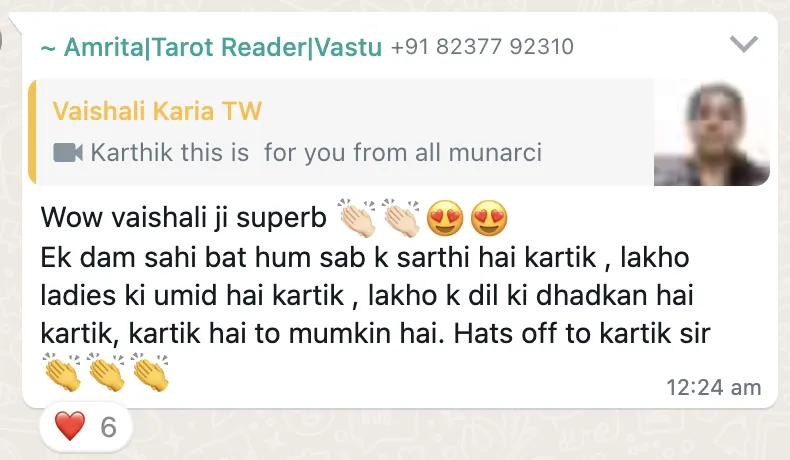Click sender name Amrita|Tarot Reader|Vastu

pos(223,47)
